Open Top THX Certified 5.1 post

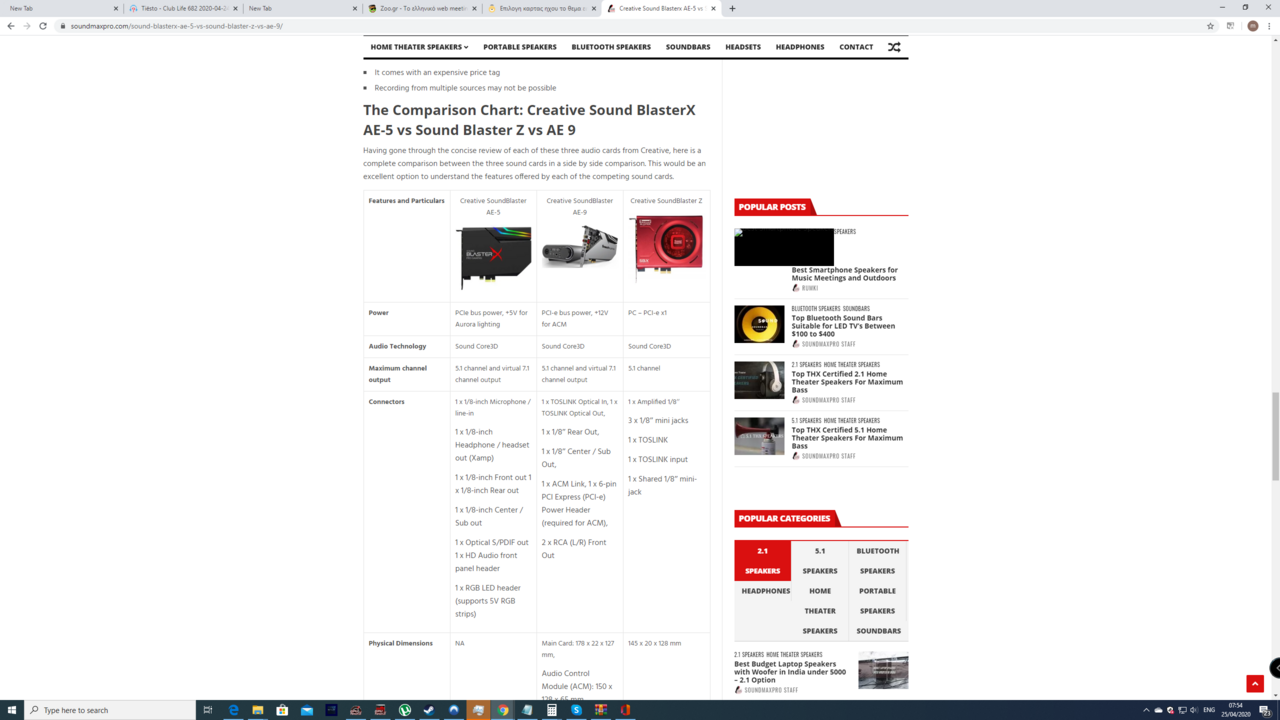click(x=847, y=438)
